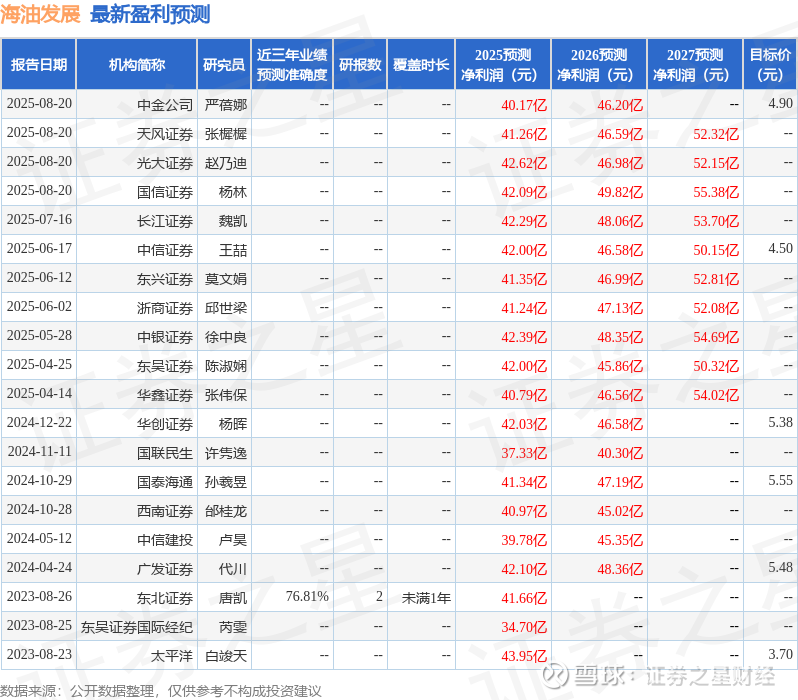The height and width of the screenshot is (700, 798).
Task: Click target price 5.48
Action: pyautogui.click(x=780, y=568)
